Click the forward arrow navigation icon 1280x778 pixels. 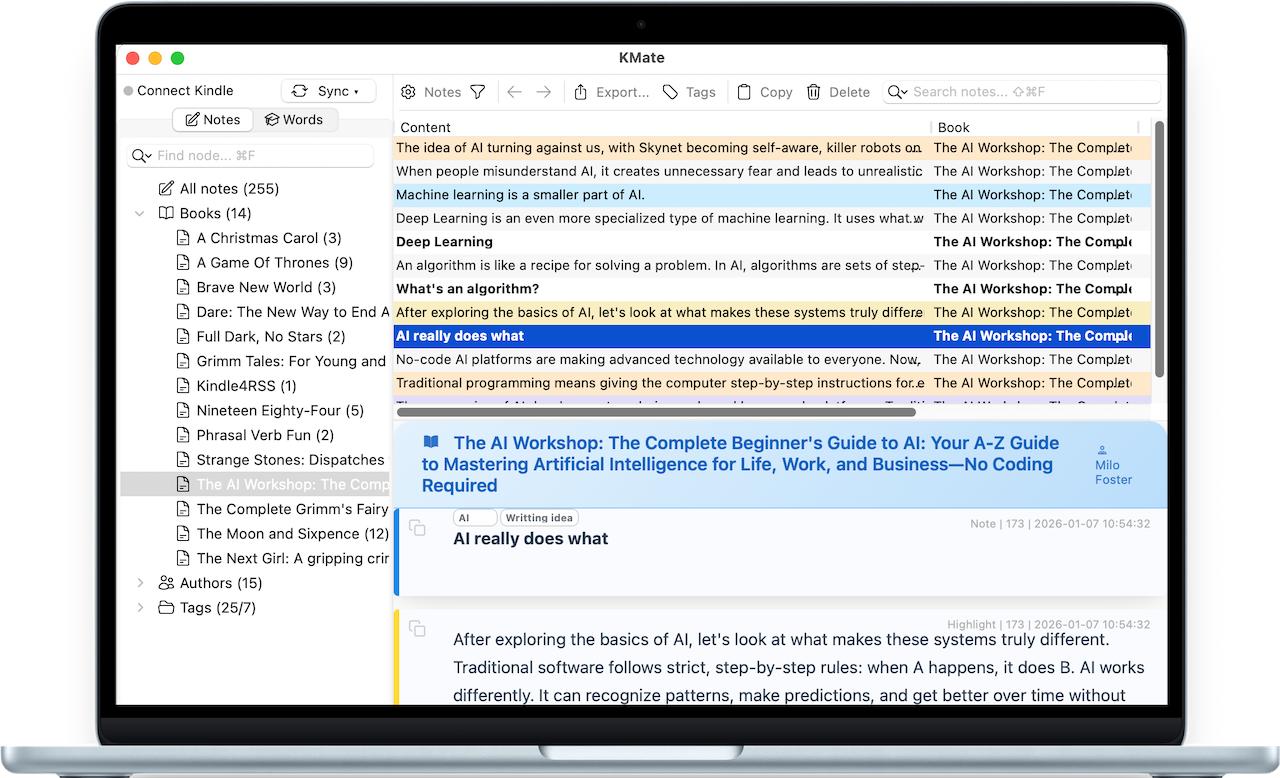click(x=543, y=92)
